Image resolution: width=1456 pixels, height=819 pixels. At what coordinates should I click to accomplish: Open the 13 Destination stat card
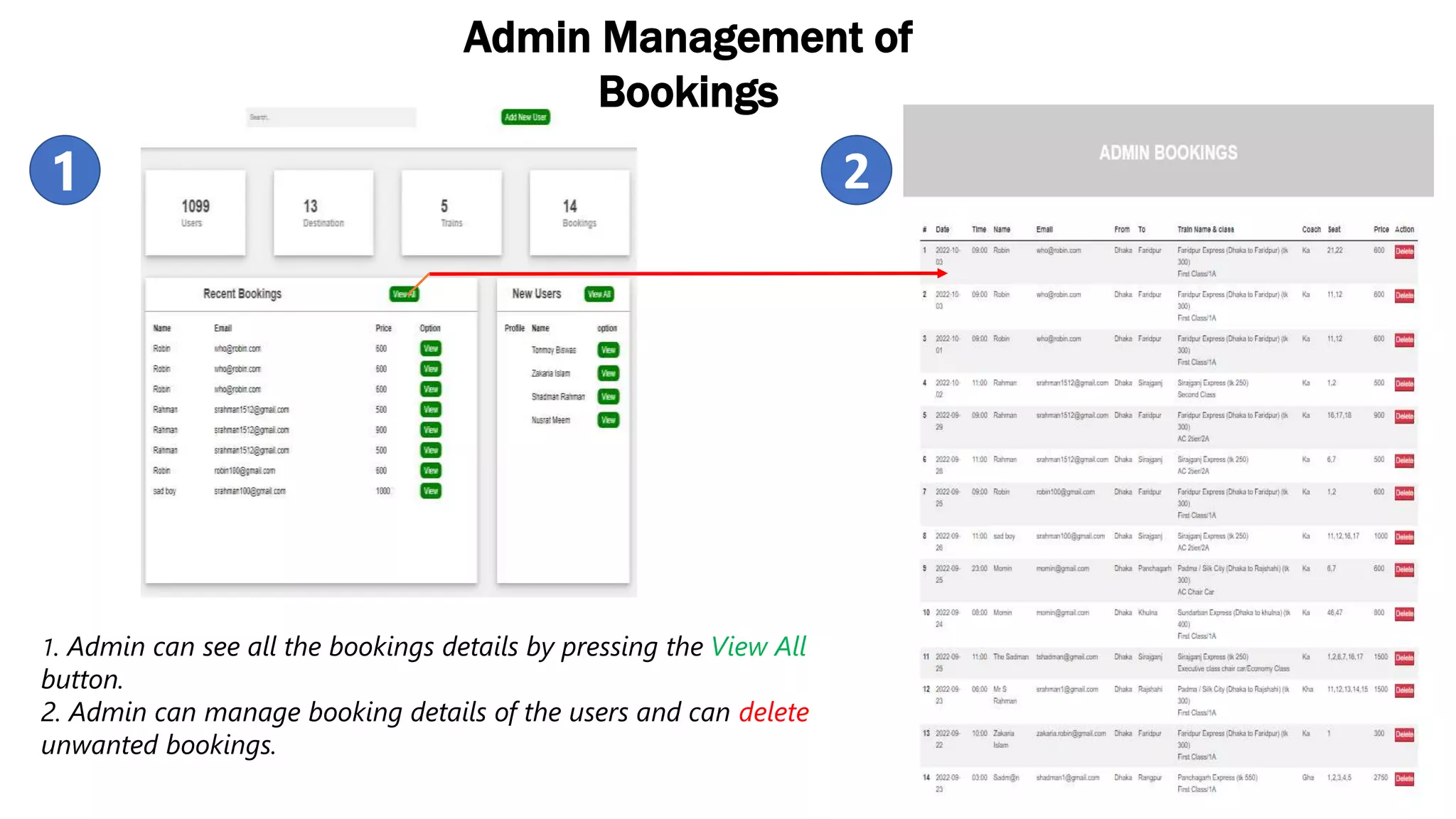coord(323,213)
